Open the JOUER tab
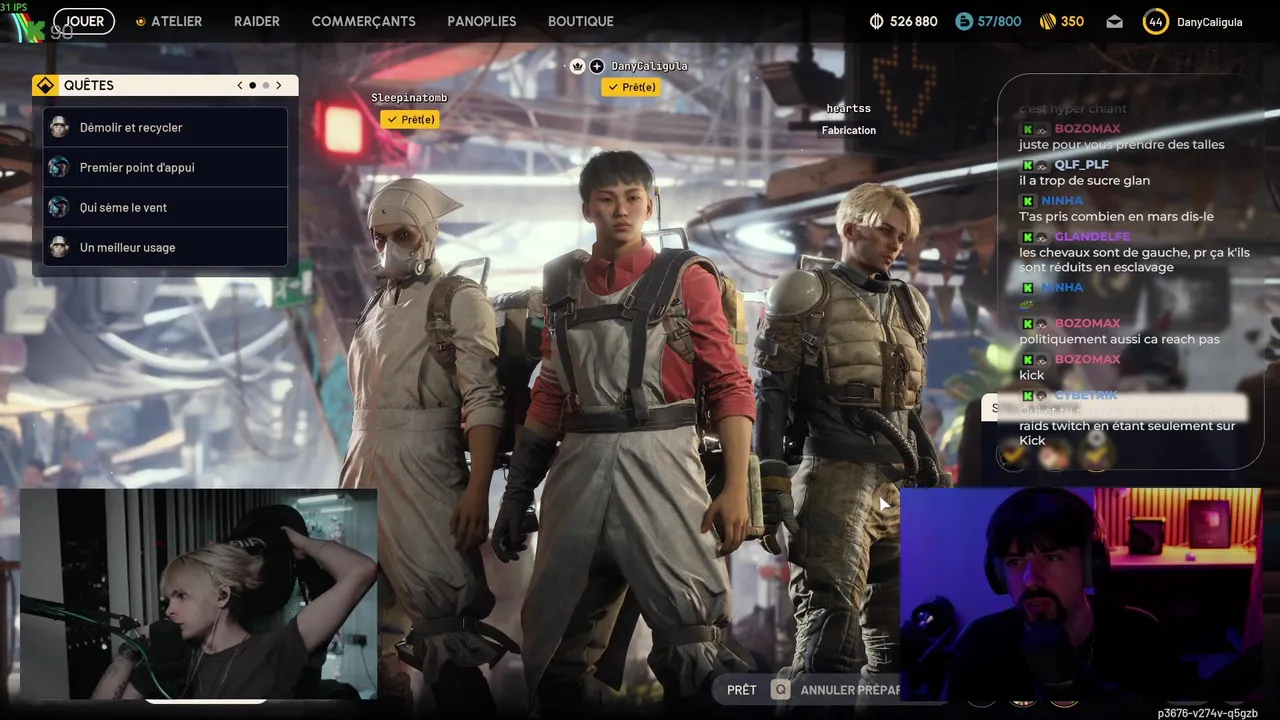The height and width of the screenshot is (720, 1280). (x=84, y=21)
